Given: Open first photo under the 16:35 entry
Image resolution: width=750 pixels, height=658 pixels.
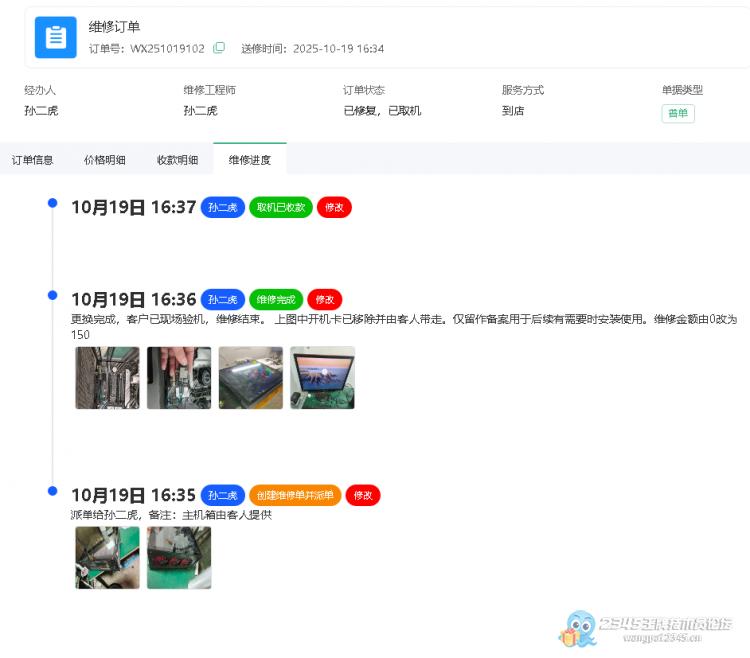Looking at the screenshot, I should pyautogui.click(x=107, y=557).
